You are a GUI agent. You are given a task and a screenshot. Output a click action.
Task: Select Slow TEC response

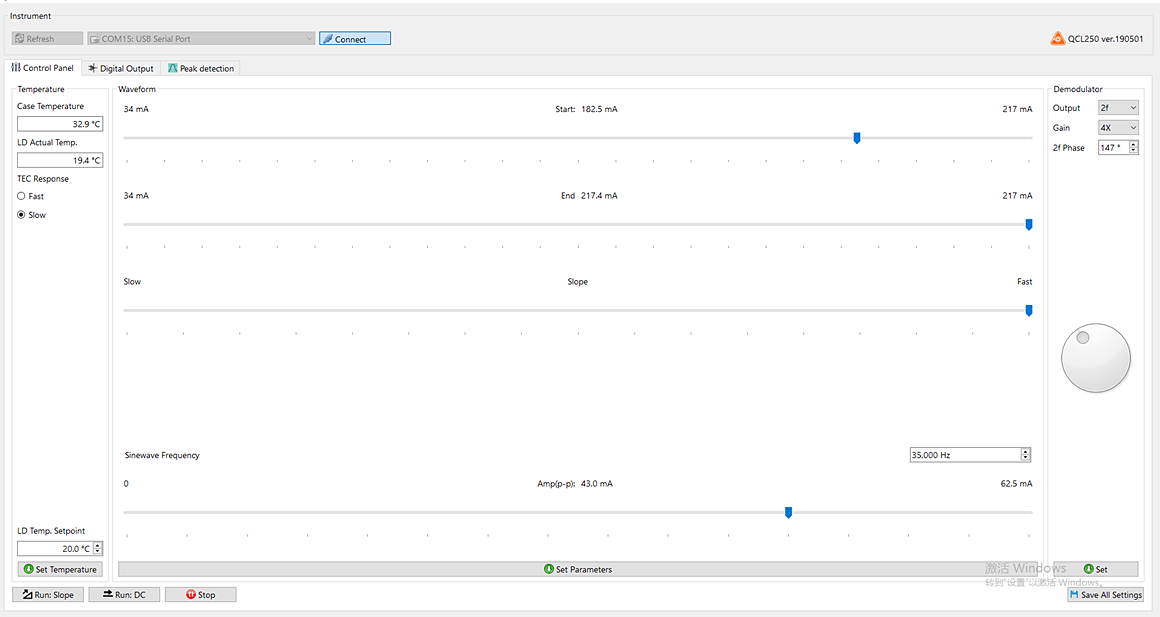tap(22, 215)
